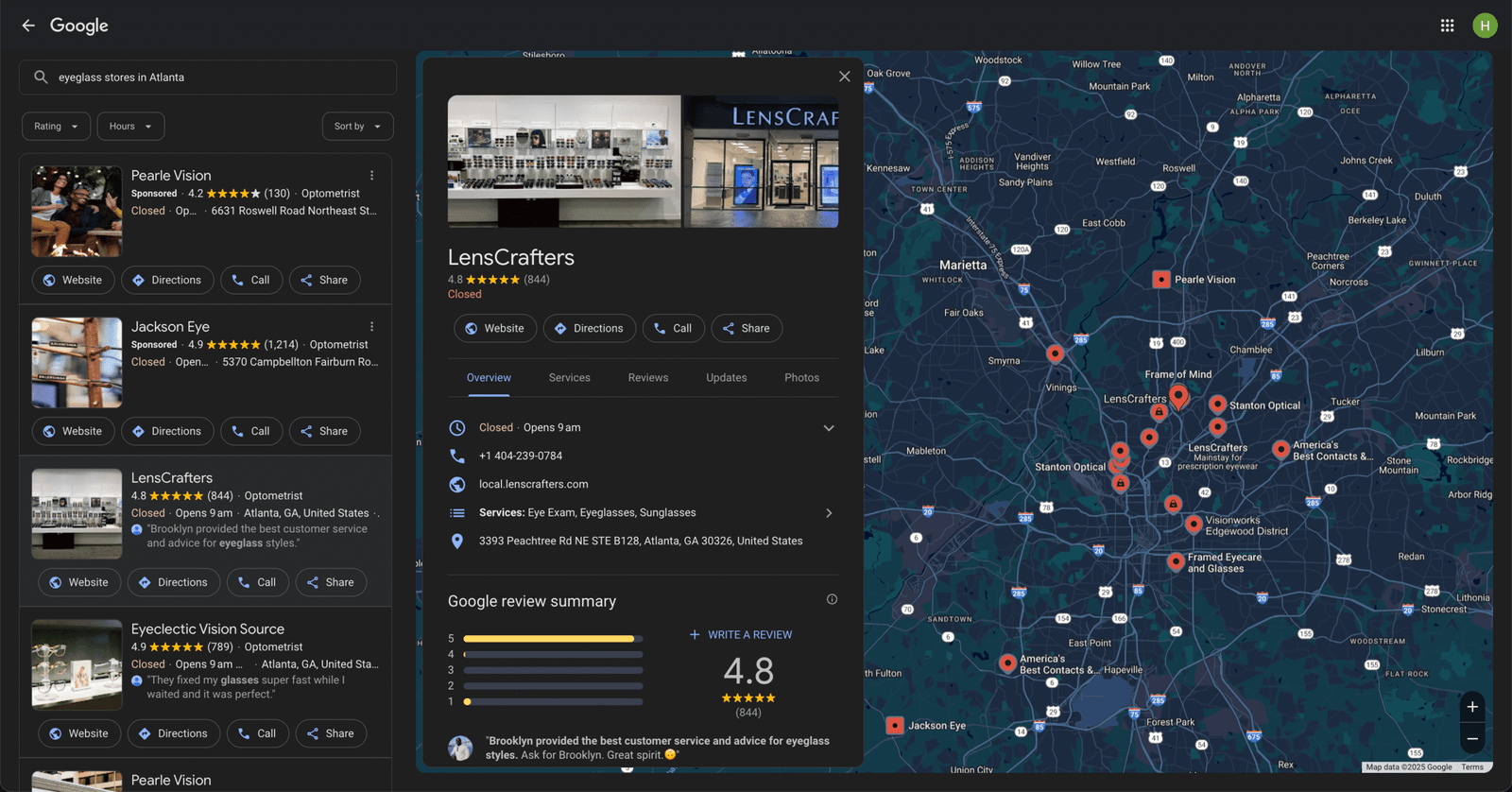The height and width of the screenshot is (792, 1512).
Task: Click the info icon for Google review summary
Action: 832,599
